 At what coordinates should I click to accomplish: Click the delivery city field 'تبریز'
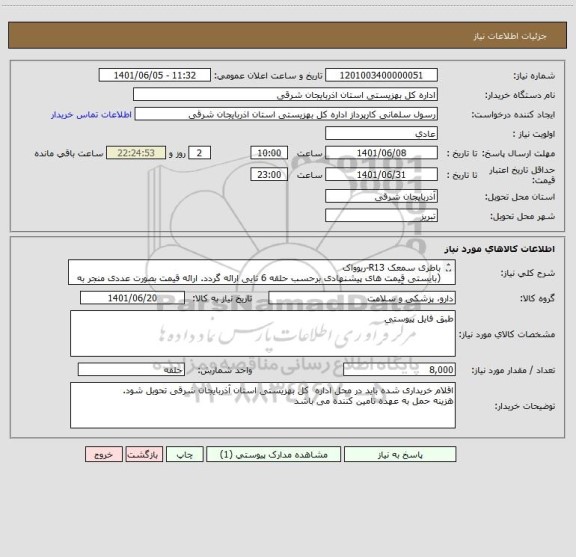[381, 216]
